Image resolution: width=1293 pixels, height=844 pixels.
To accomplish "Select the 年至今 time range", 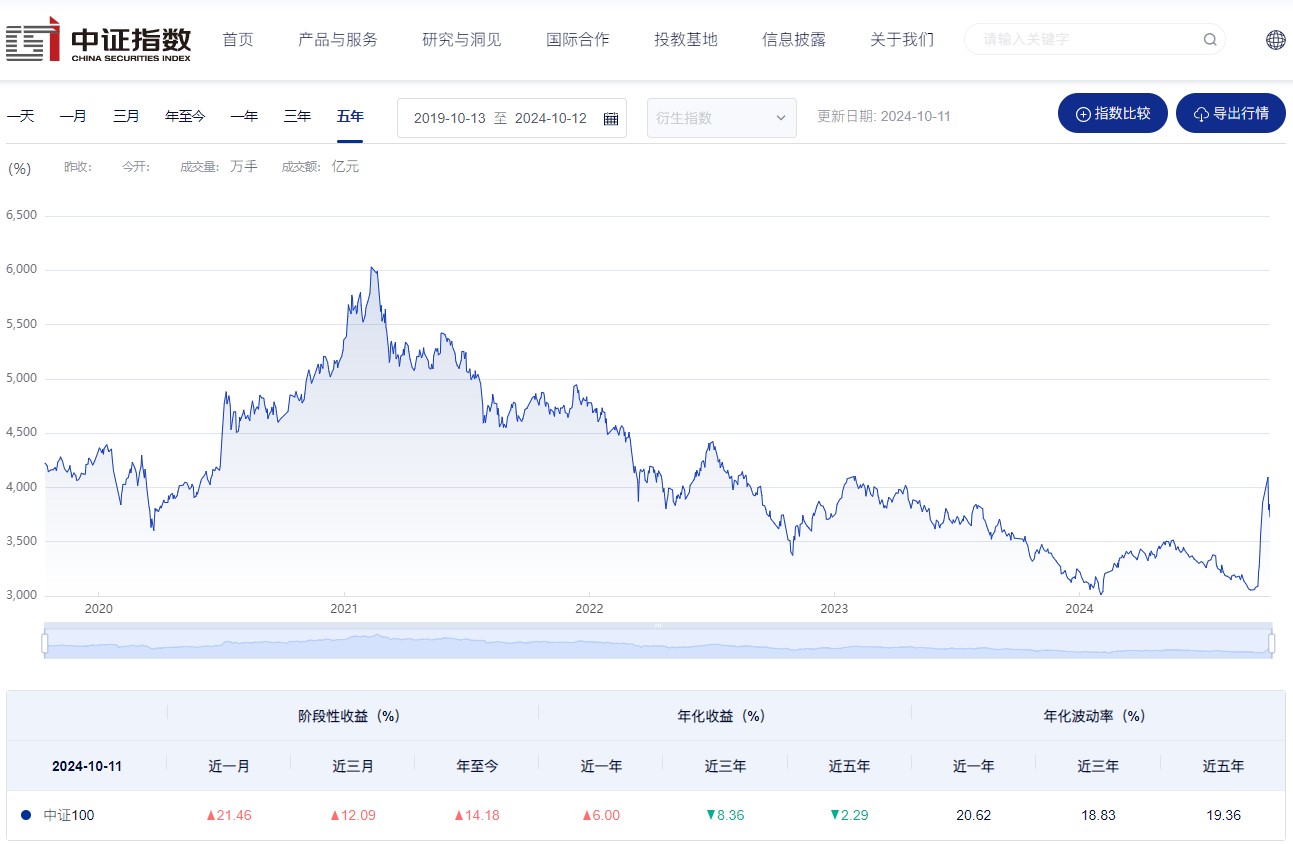I will (x=185, y=116).
